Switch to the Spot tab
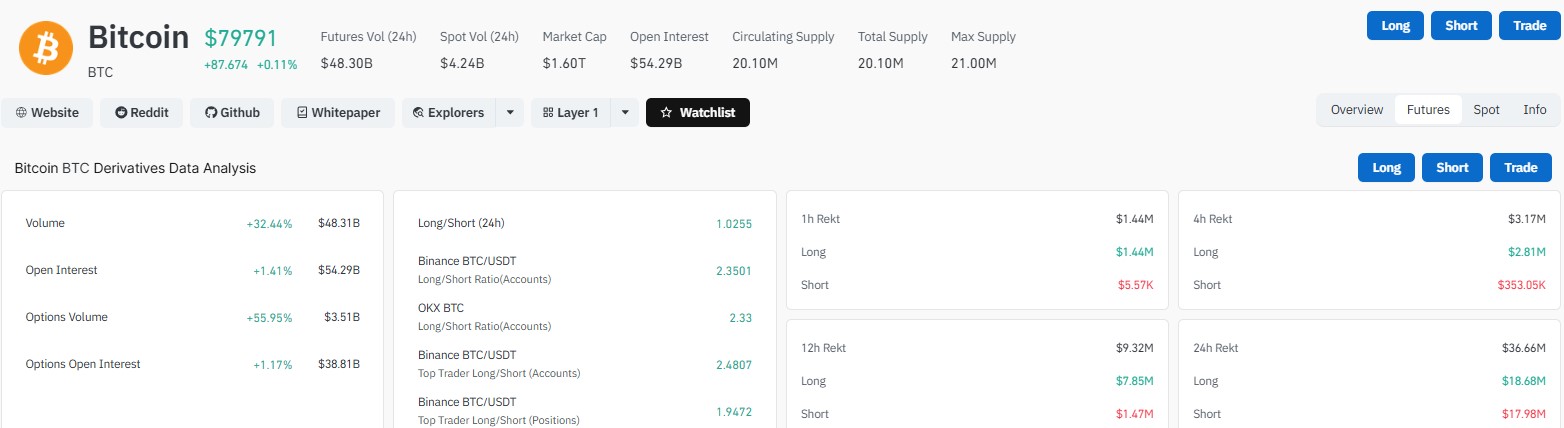1564x428 pixels. tap(1486, 110)
